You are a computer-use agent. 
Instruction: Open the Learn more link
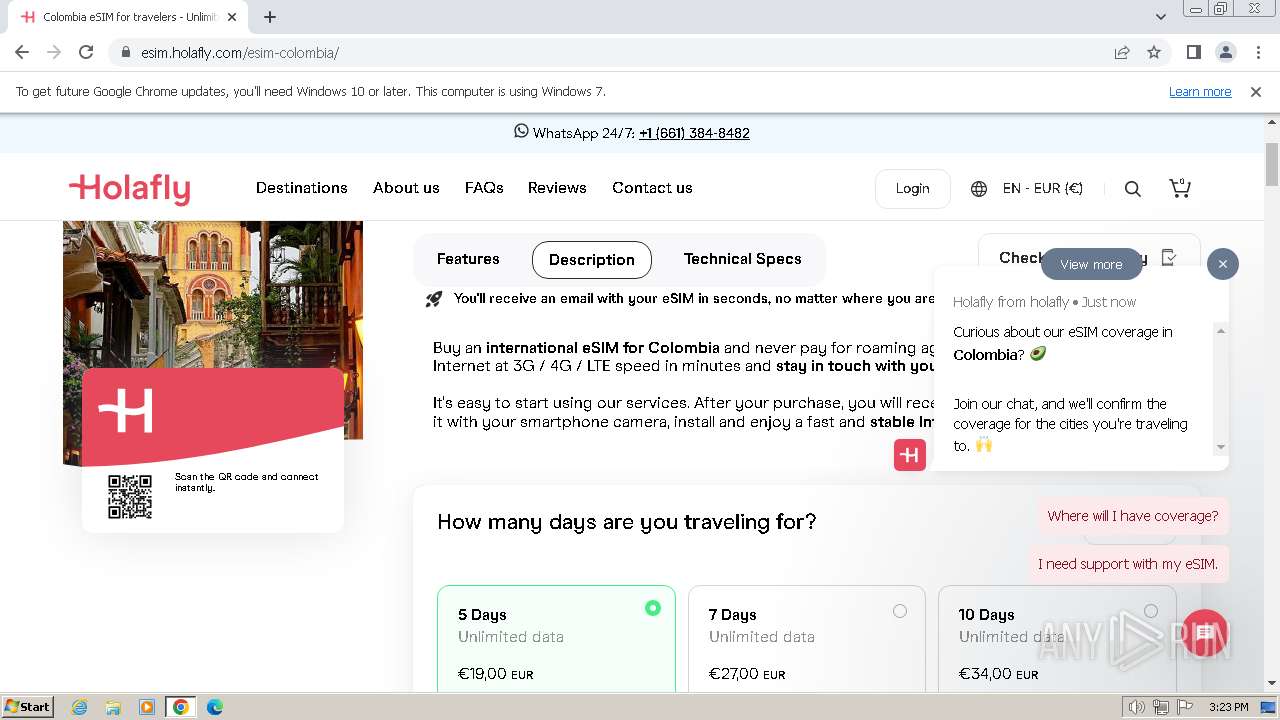pos(1200,91)
